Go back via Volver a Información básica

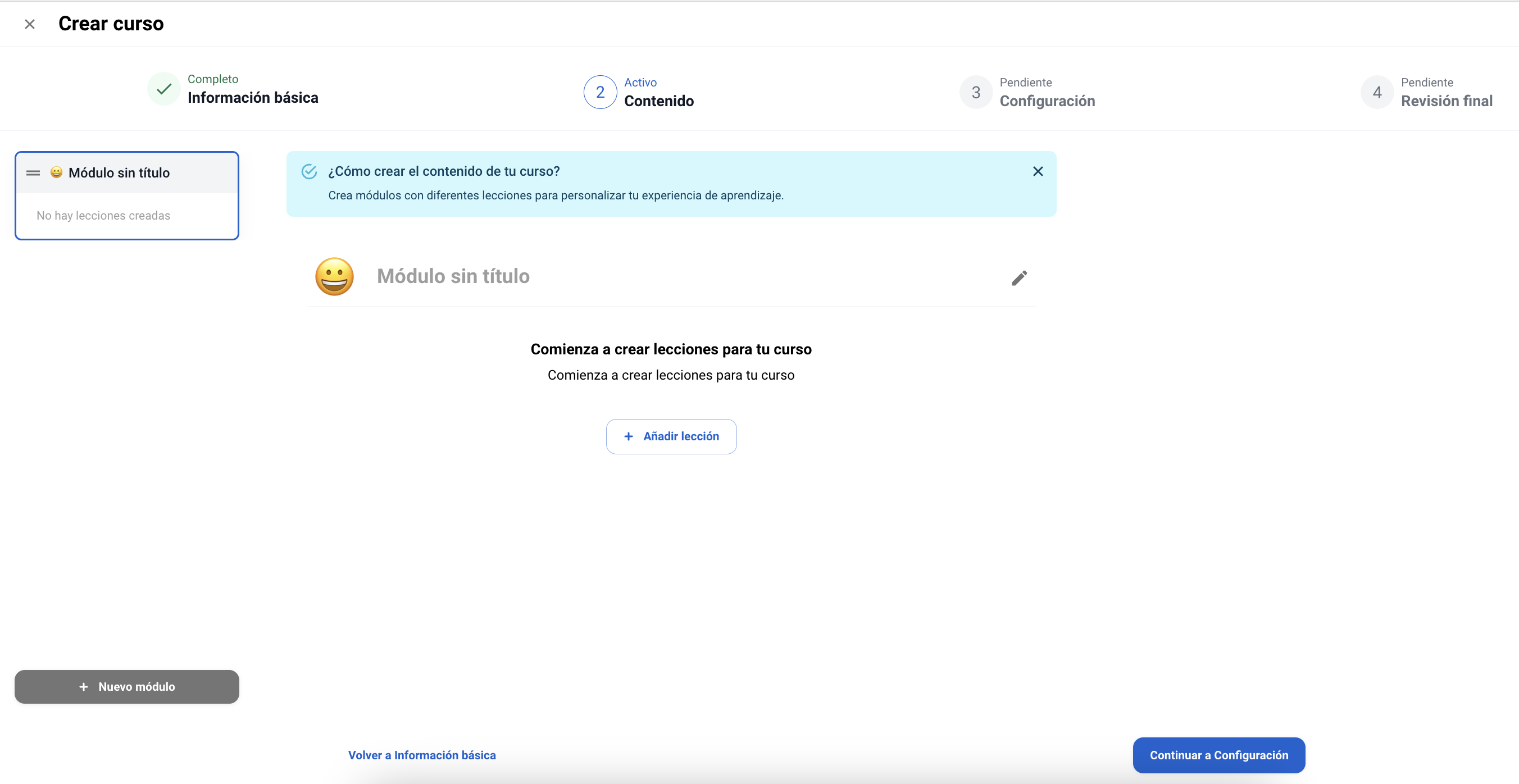422,755
